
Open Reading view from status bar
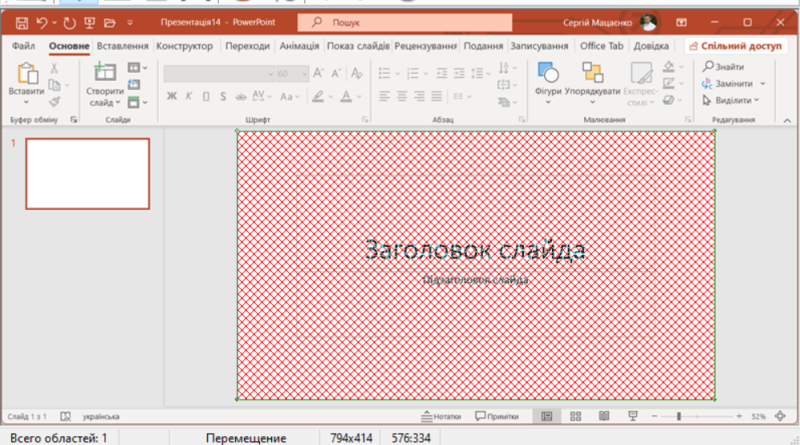pos(603,416)
